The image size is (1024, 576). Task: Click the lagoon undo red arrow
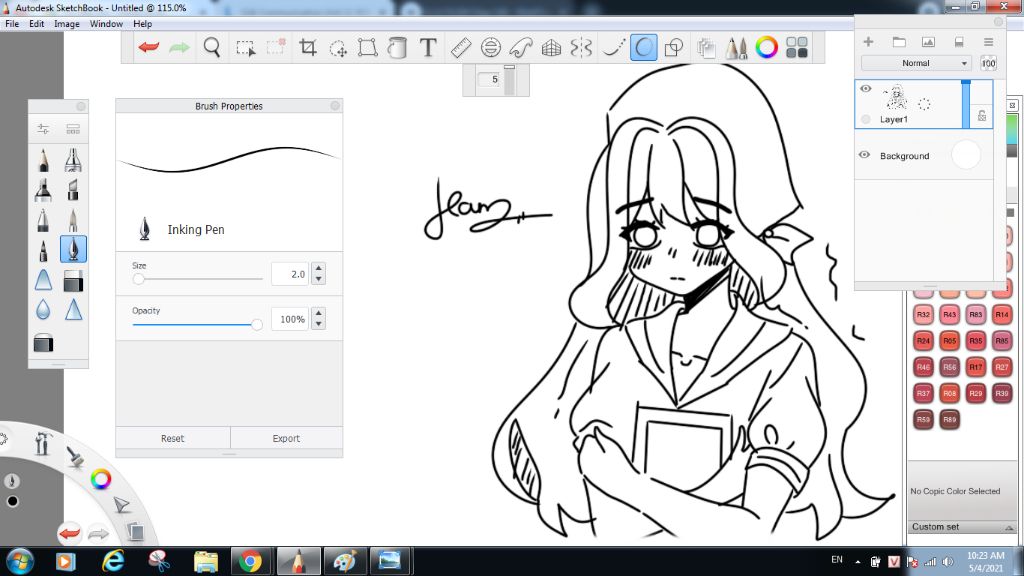click(x=69, y=534)
